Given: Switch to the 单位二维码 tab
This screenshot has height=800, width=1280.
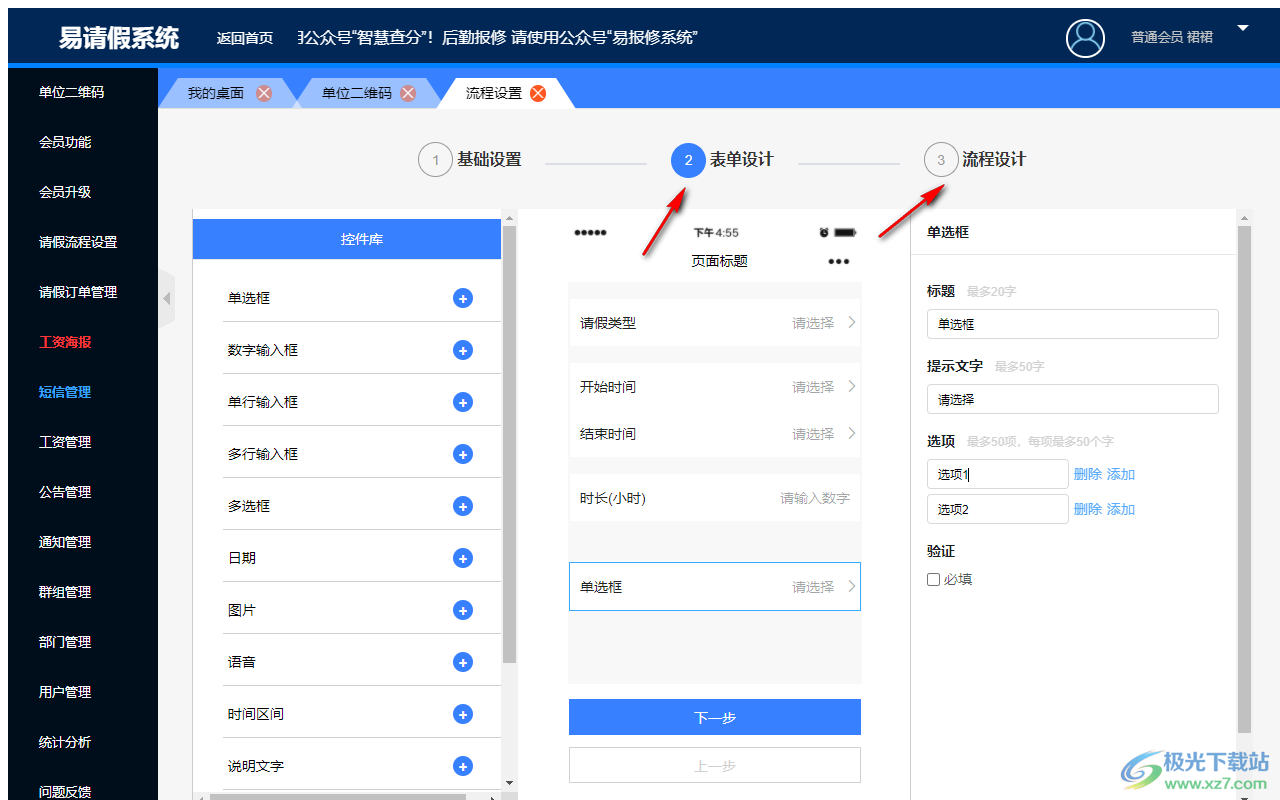Looking at the screenshot, I should point(357,93).
